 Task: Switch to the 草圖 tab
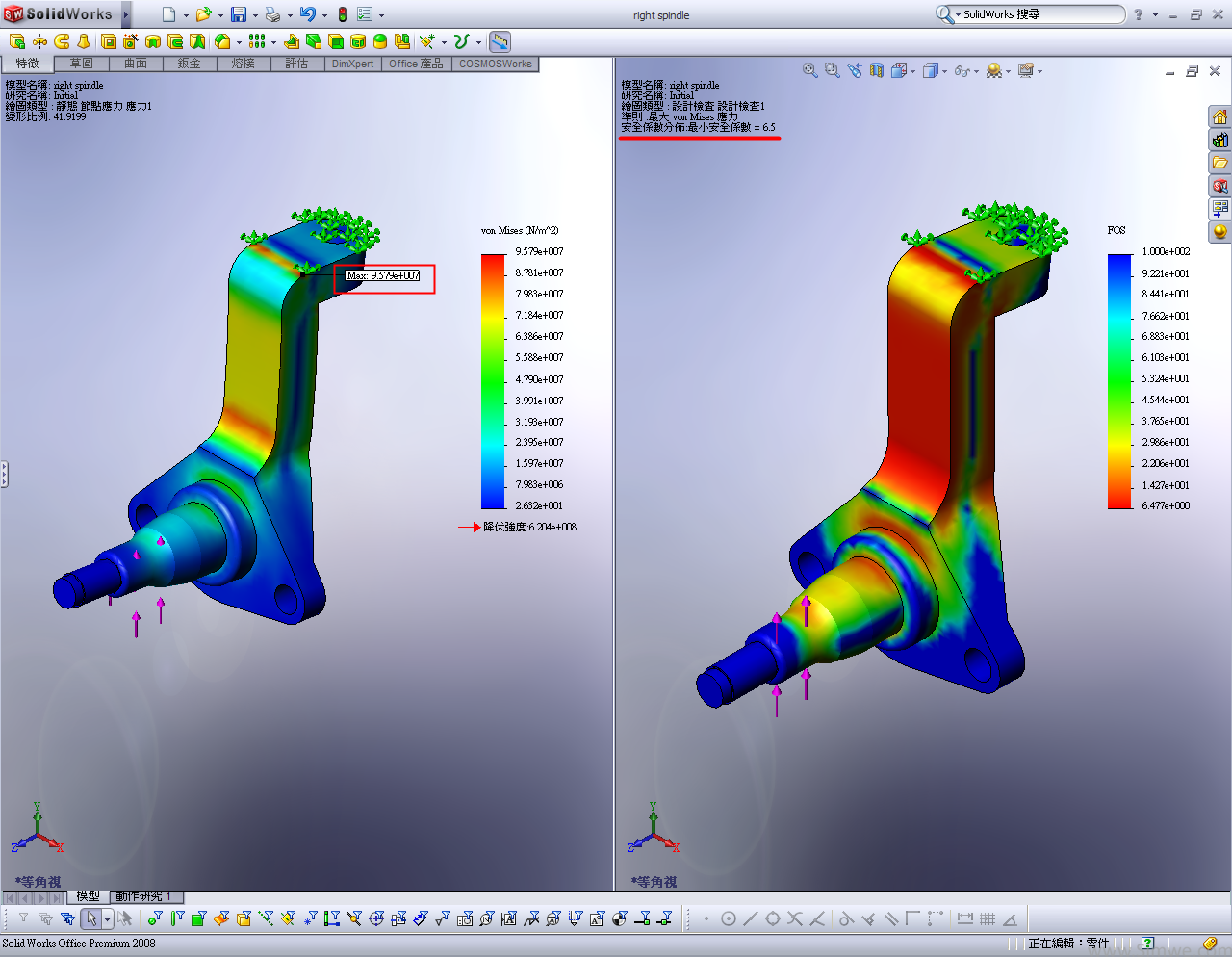coord(81,64)
